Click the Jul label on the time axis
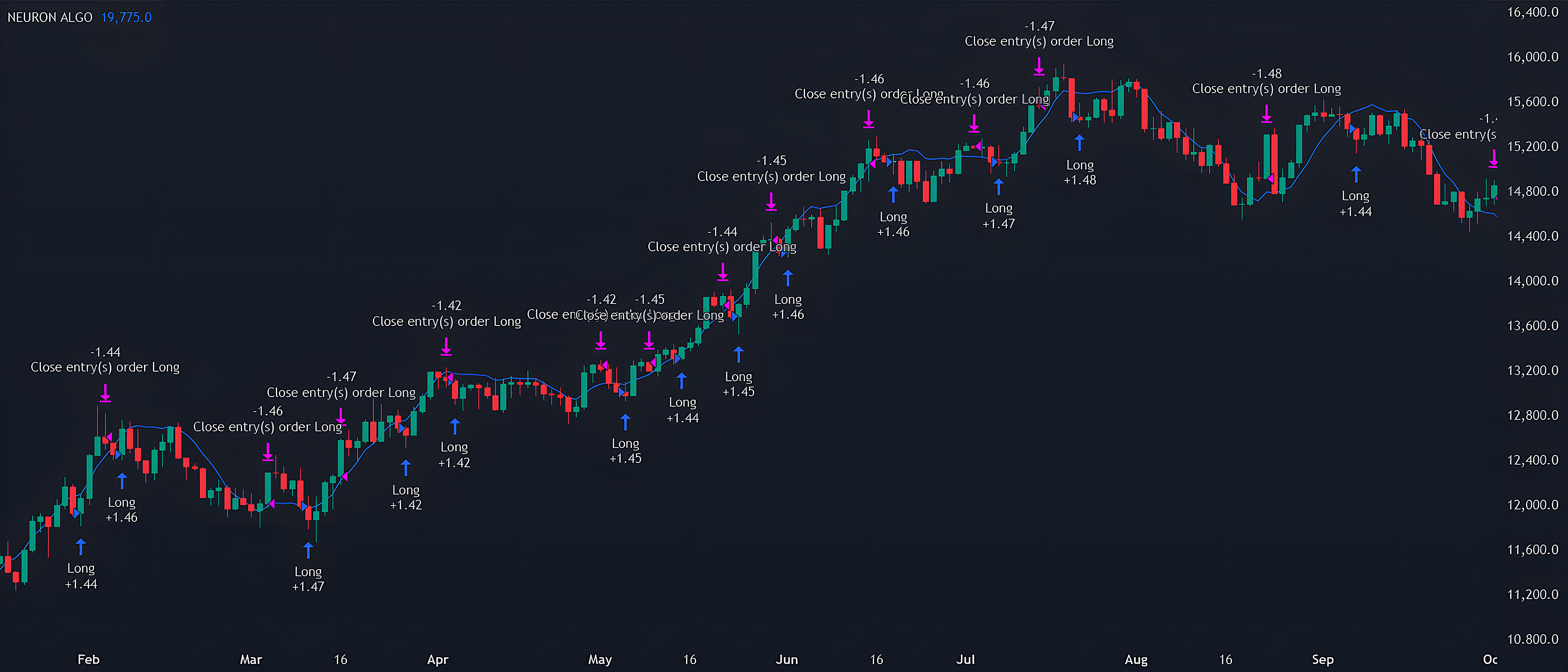The width and height of the screenshot is (1568, 672). 965,659
